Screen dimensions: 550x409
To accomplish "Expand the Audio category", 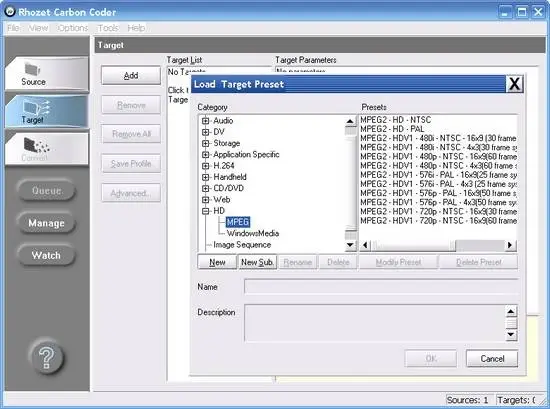I will (x=206, y=121).
